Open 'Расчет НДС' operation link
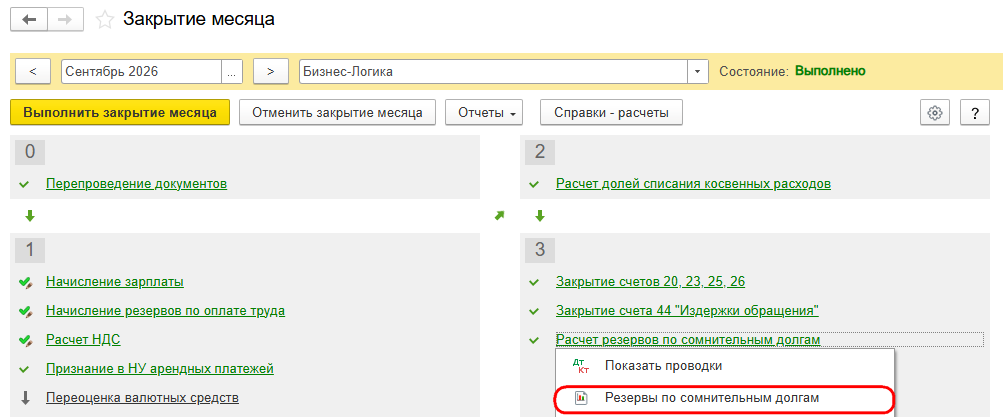 [x=83, y=340]
